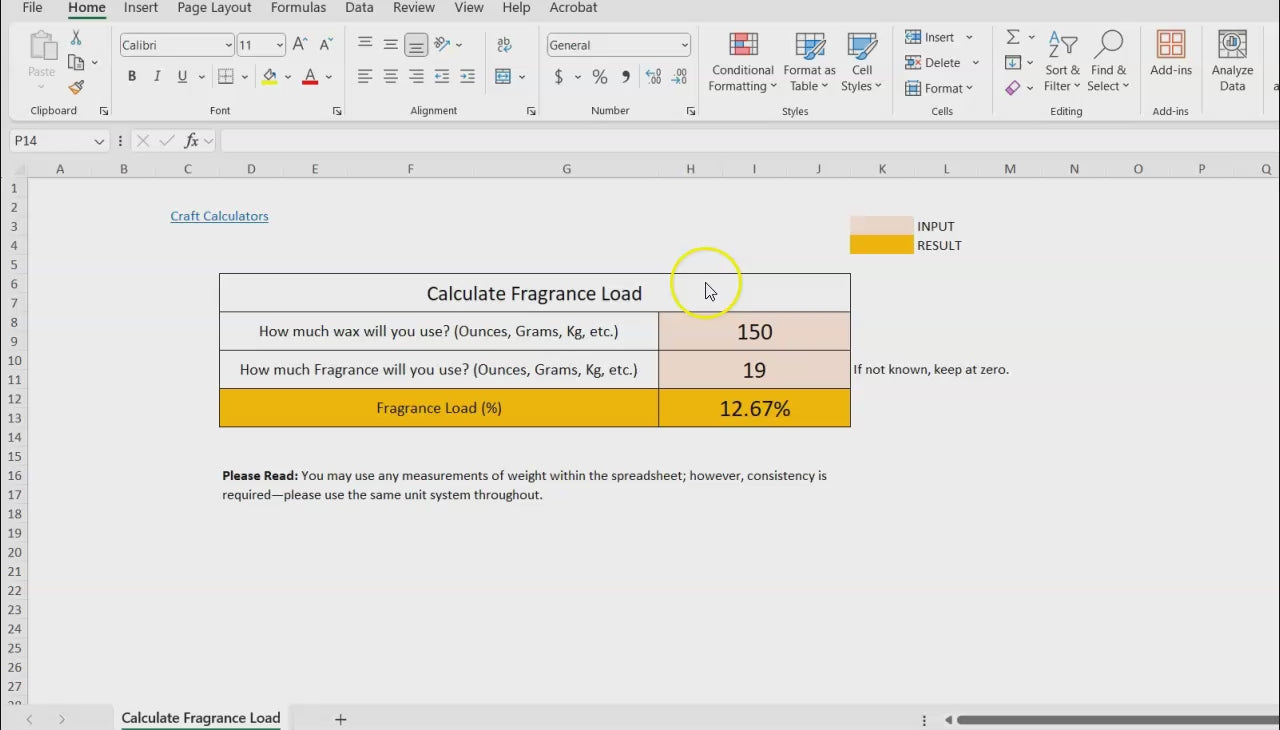Viewport: 1280px width, 730px height.
Task: Click the Analyze Data icon
Action: [x=1232, y=62]
